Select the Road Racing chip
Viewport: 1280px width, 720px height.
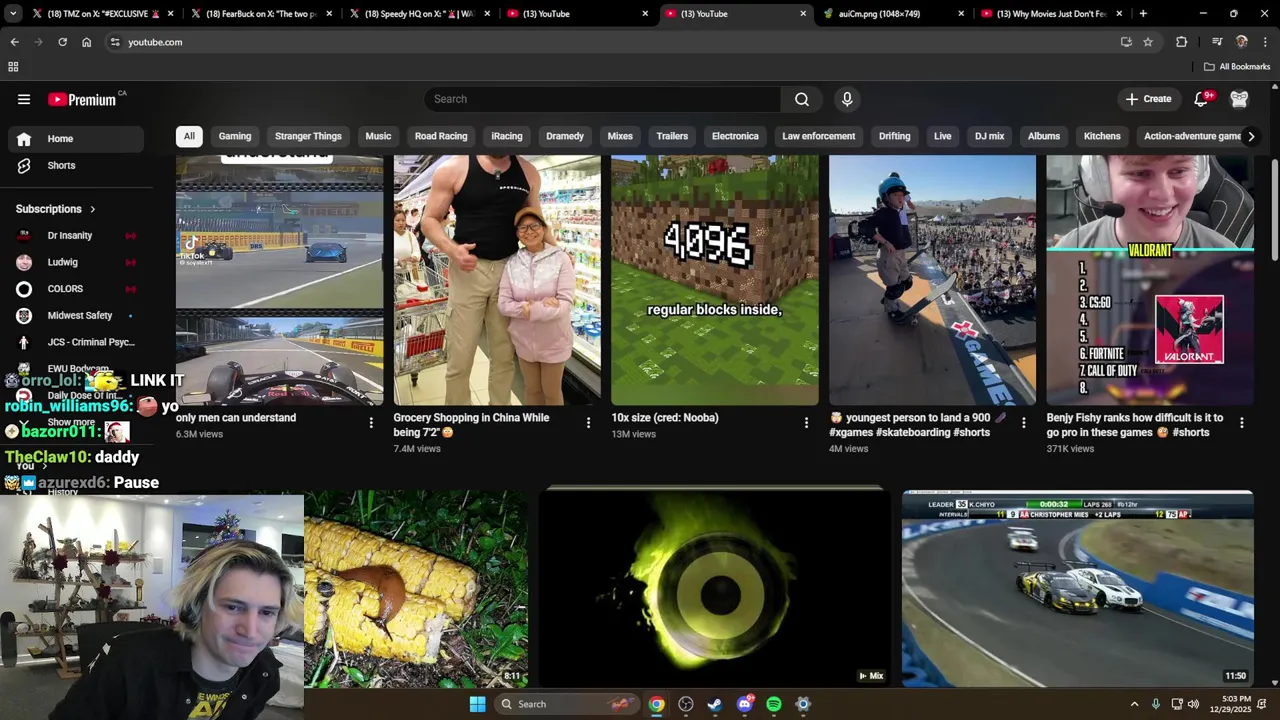[441, 136]
